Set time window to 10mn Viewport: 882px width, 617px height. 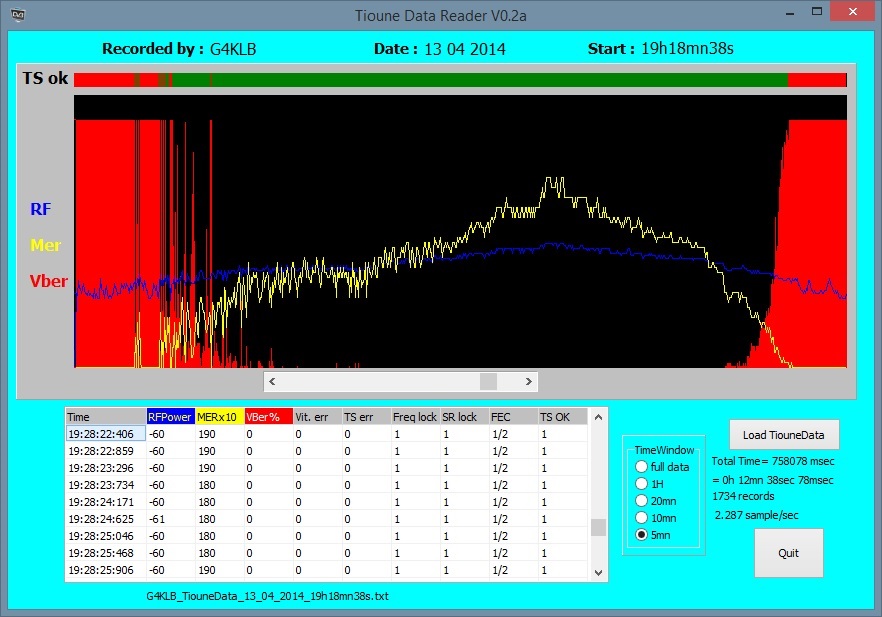(x=642, y=518)
